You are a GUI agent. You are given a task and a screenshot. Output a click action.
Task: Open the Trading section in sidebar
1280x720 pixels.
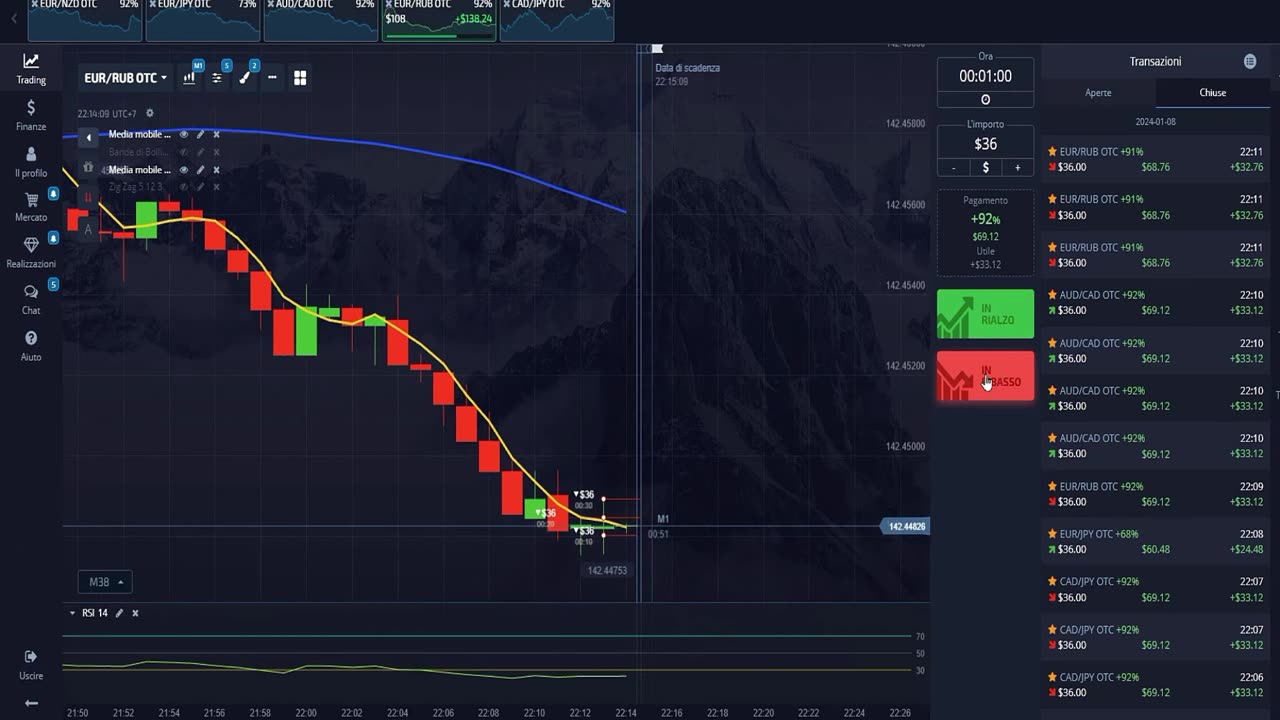click(x=31, y=68)
